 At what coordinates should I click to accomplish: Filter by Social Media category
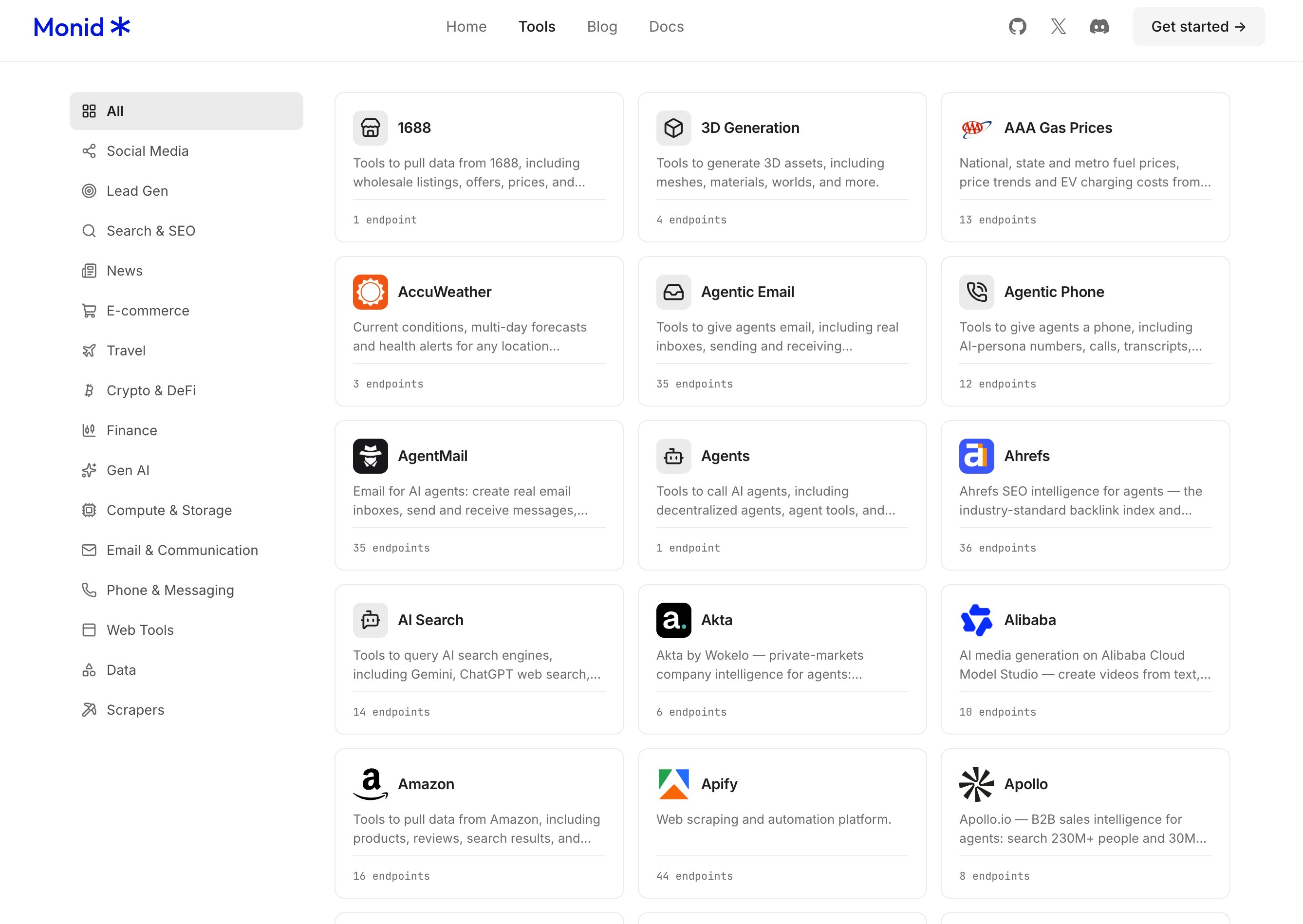(186, 151)
